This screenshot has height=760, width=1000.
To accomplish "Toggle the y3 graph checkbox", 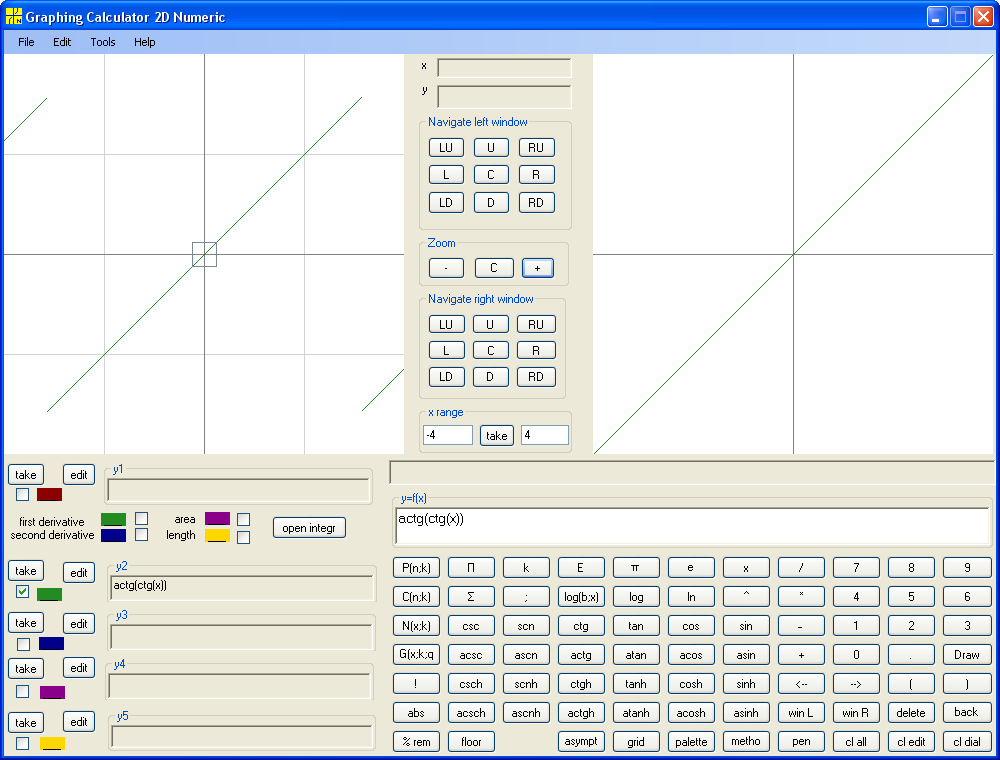I will (x=24, y=644).
